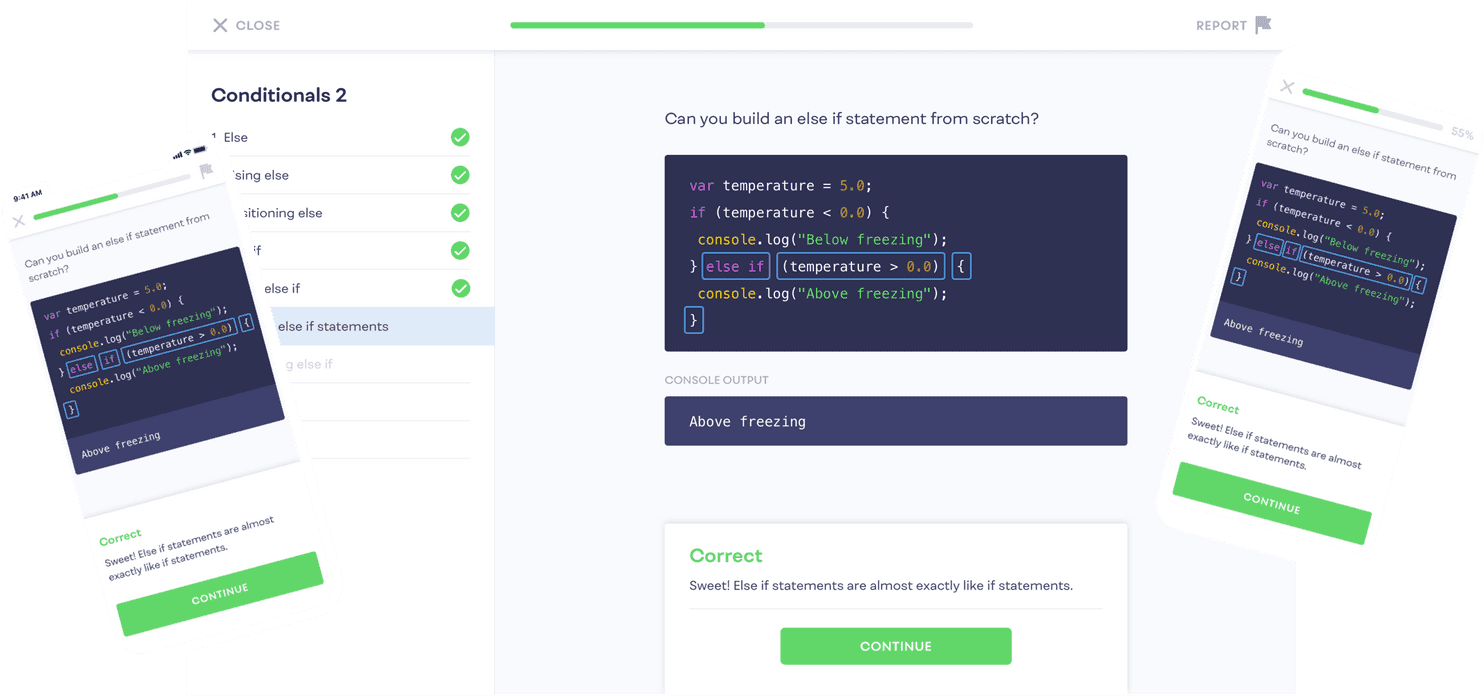Select the '(temperature > 0.0)' code token
The height and width of the screenshot is (696, 1484).
tap(860, 266)
